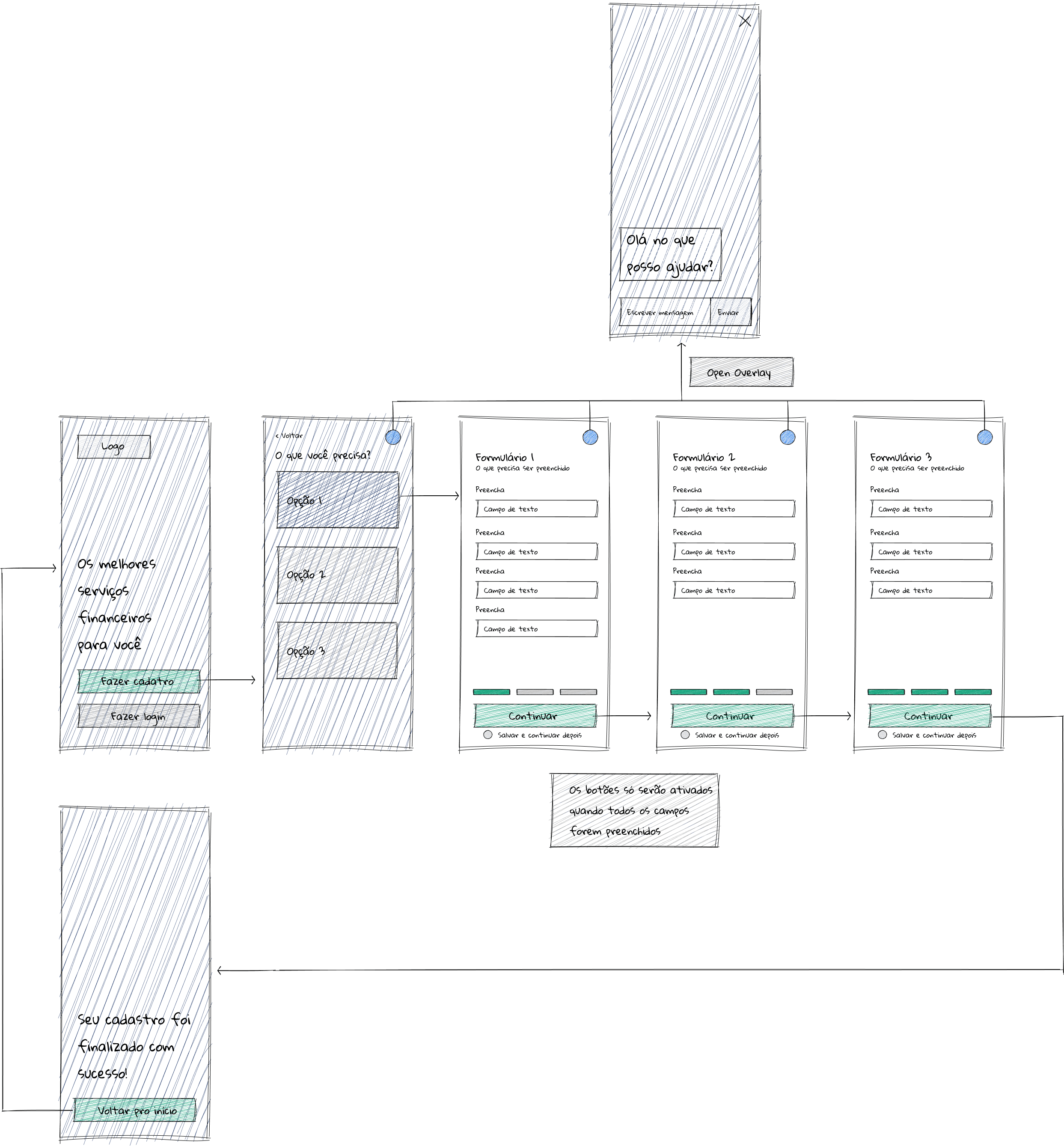This screenshot has height=1146, width=1064.
Task: Choose the Opção 2 card
Action: tap(337, 575)
